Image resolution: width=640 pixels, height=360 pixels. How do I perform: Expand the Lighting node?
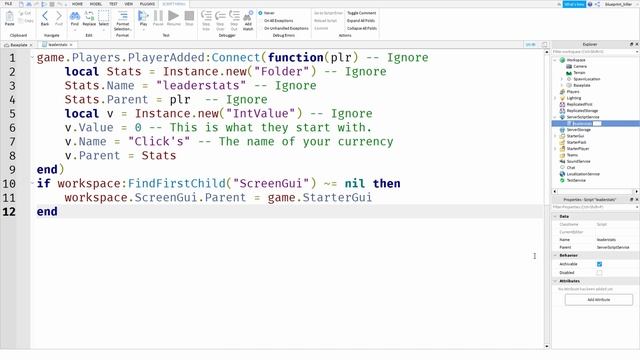(555, 98)
